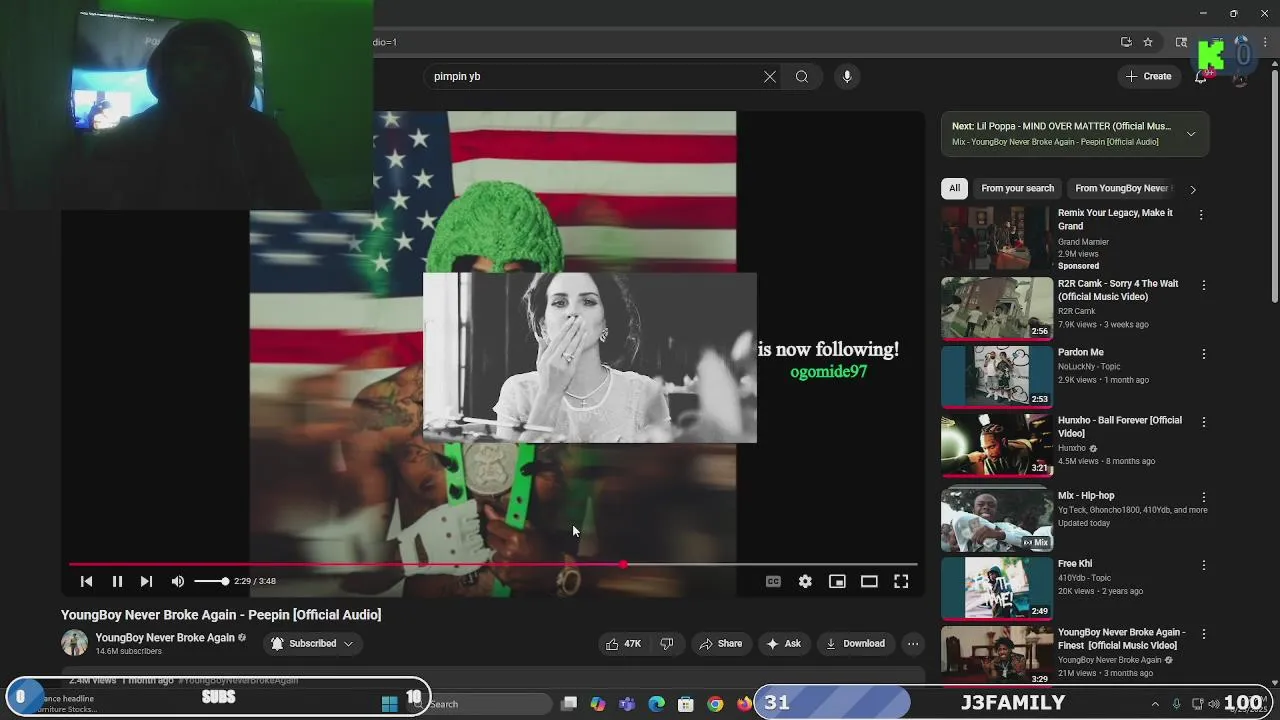Click the 'R2R Camk' channel name
This screenshot has height=720, width=1280.
tap(1077, 311)
